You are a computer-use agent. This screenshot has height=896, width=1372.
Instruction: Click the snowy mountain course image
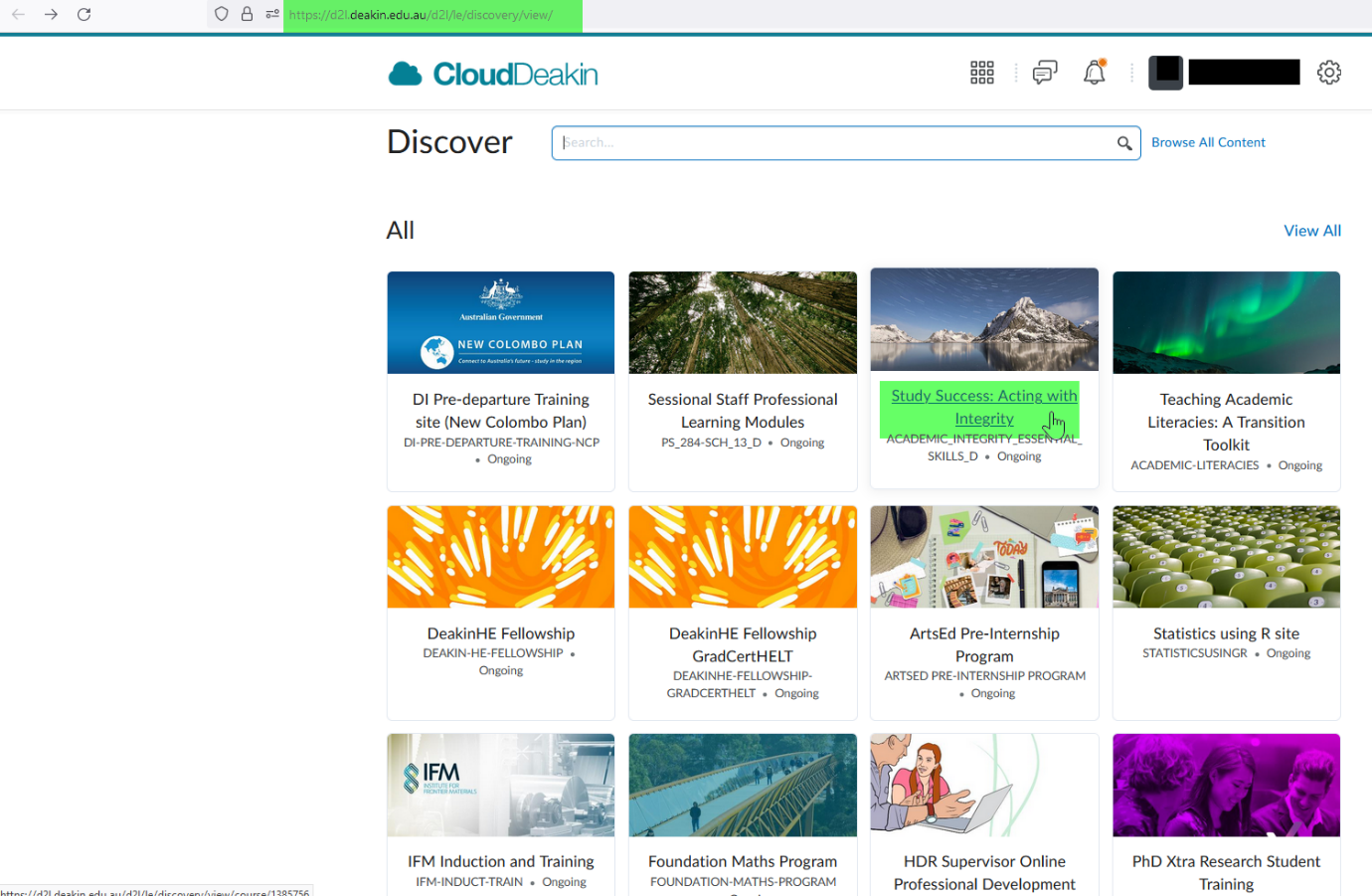point(984,319)
